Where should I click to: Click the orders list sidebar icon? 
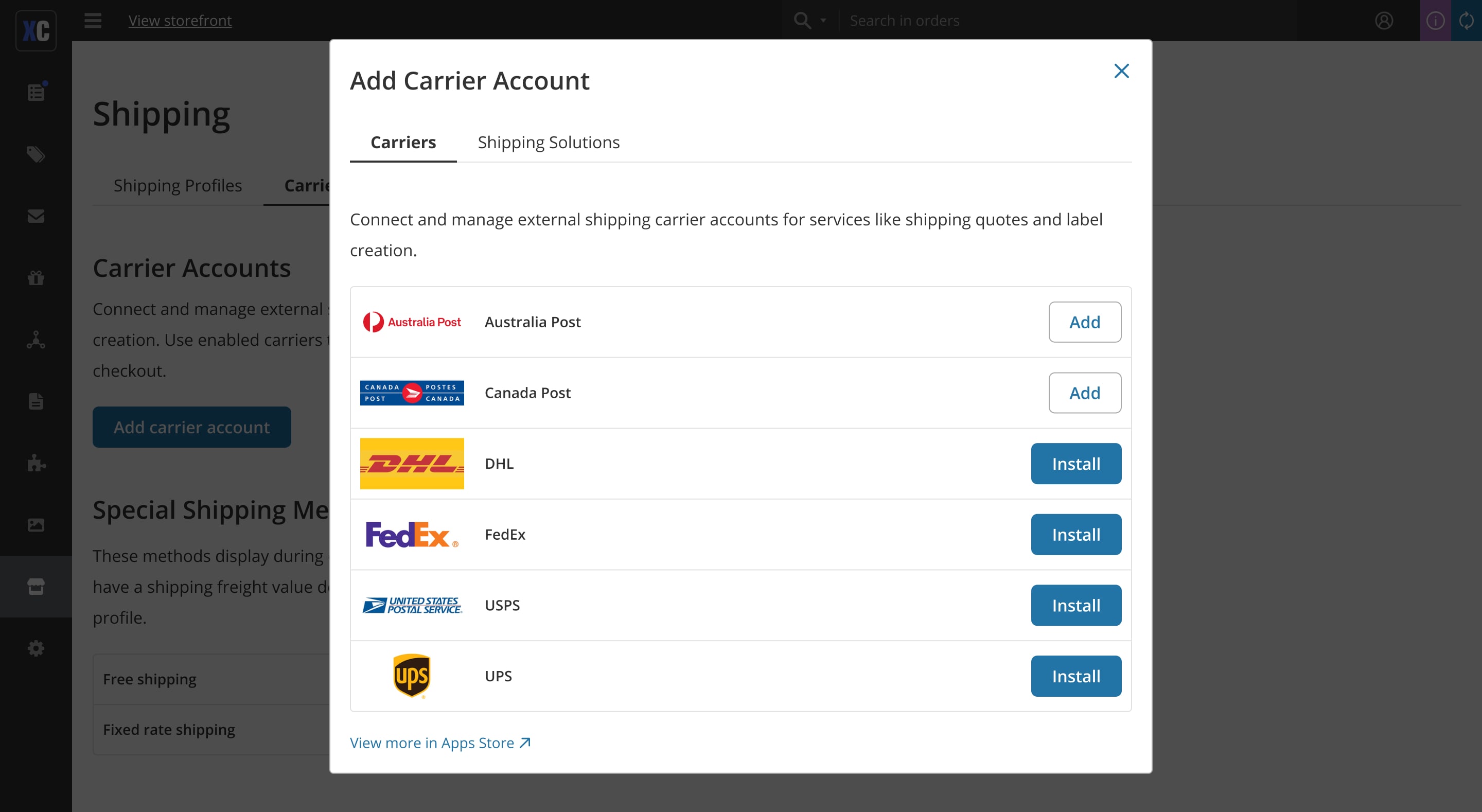(36, 92)
